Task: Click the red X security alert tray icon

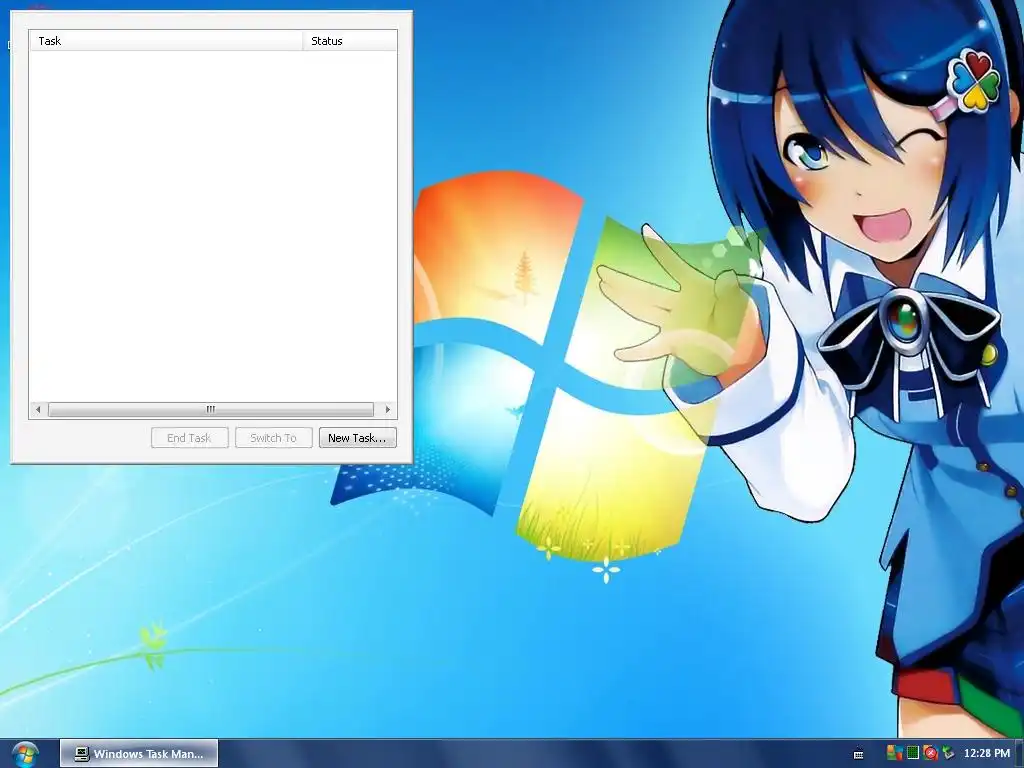Action: (x=930, y=754)
